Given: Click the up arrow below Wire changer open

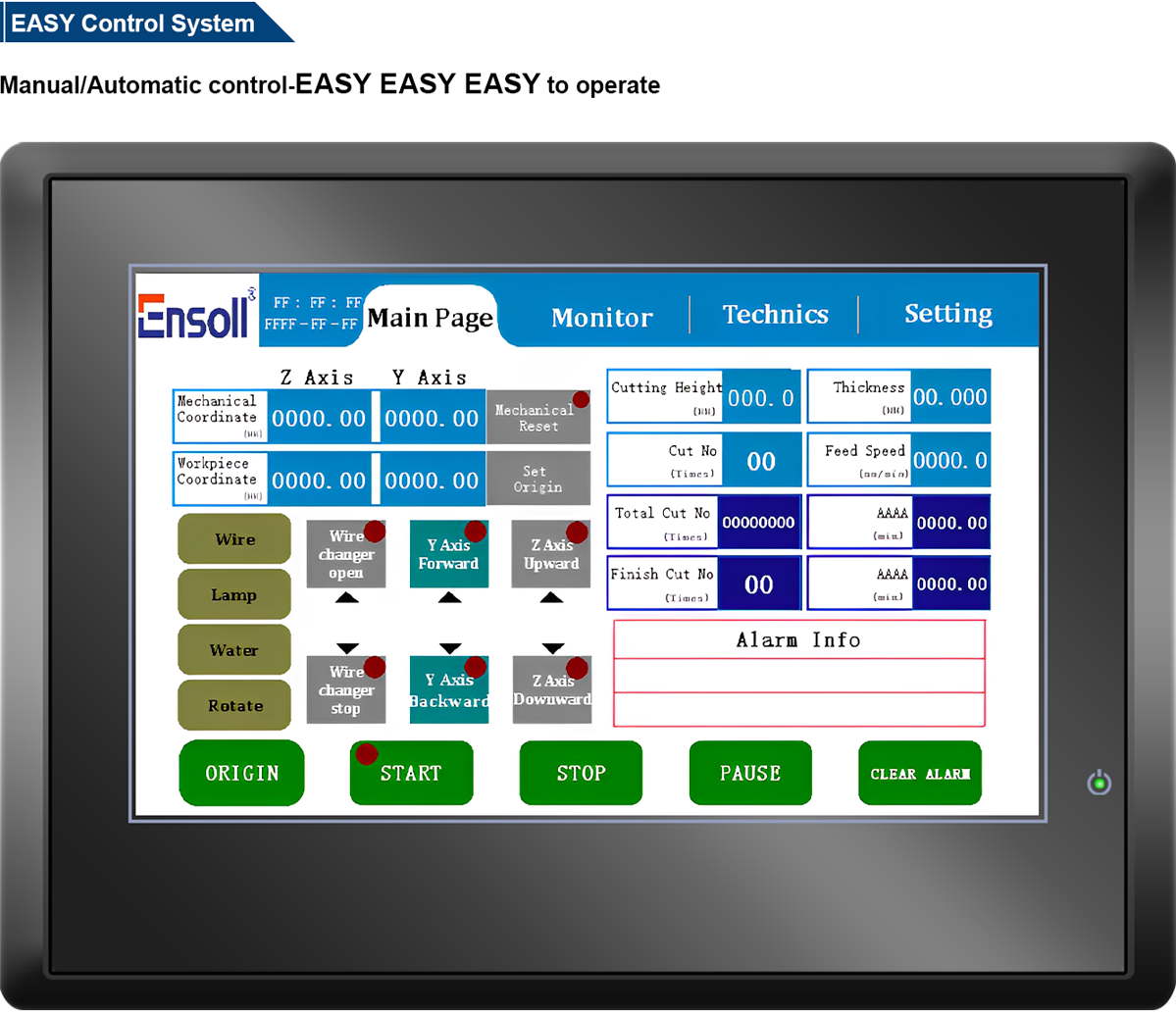Looking at the screenshot, I should click(346, 597).
